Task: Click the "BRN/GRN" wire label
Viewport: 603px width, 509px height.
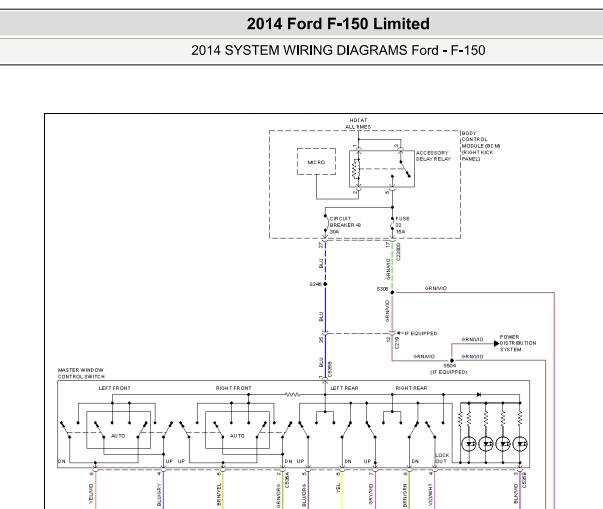Action: 405,495
